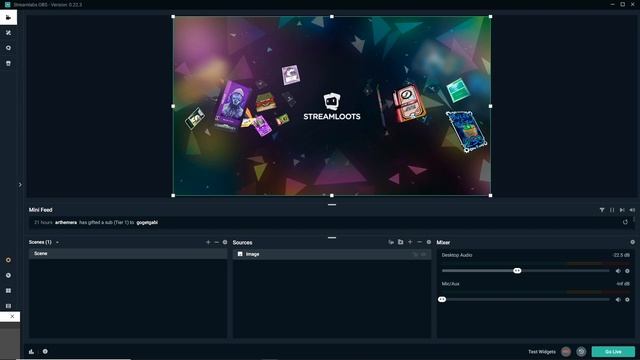This screenshot has width=640, height=360.
Task: Open Desktop Audio source settings
Action: pyautogui.click(x=627, y=271)
